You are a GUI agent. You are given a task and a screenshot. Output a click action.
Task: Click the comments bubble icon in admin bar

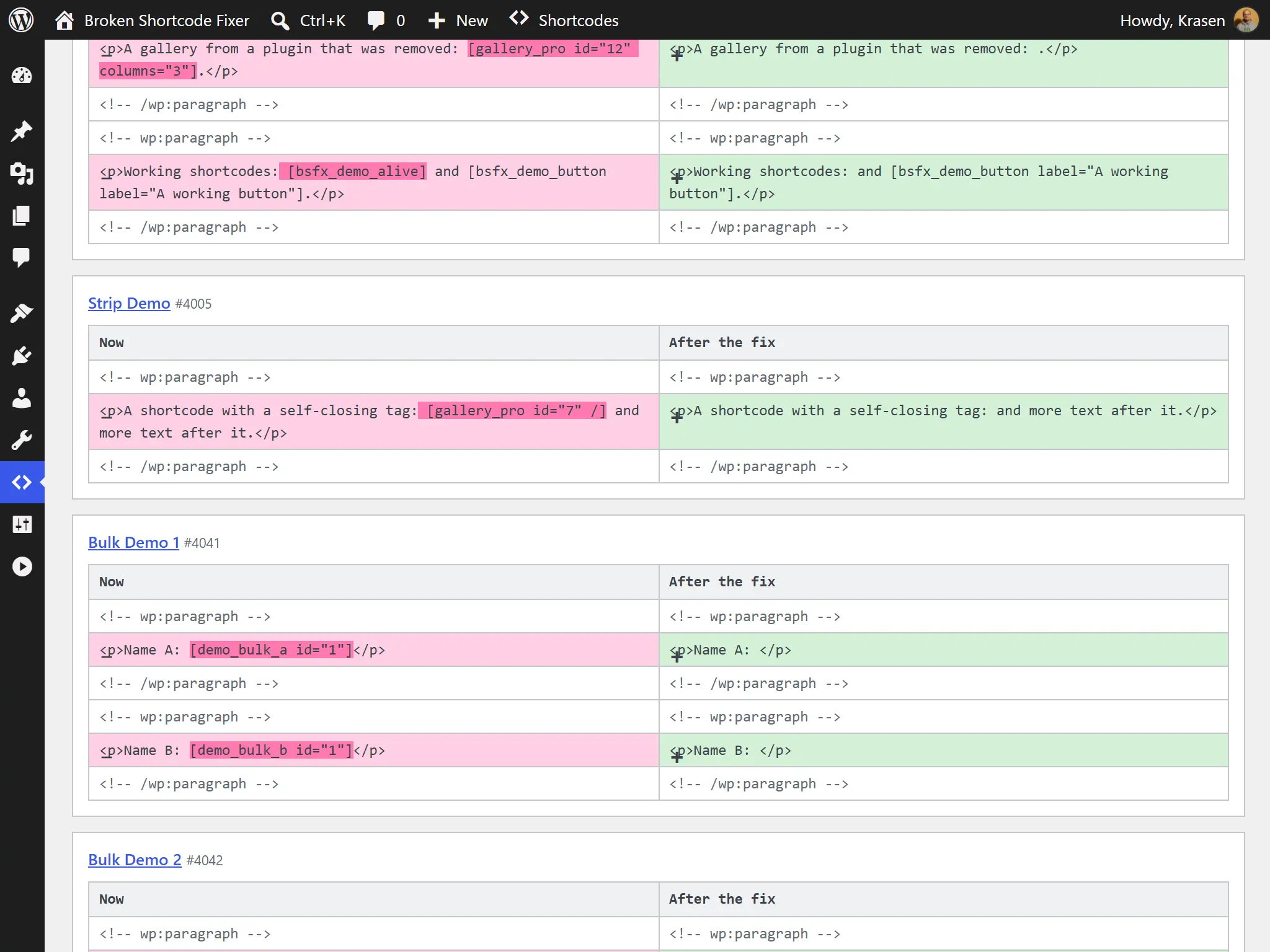click(x=376, y=20)
